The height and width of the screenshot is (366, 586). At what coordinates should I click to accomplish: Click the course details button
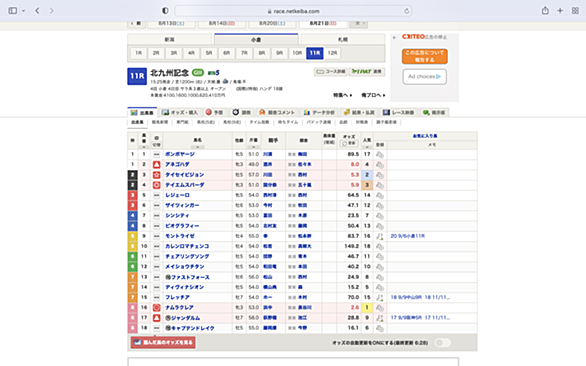pos(331,71)
